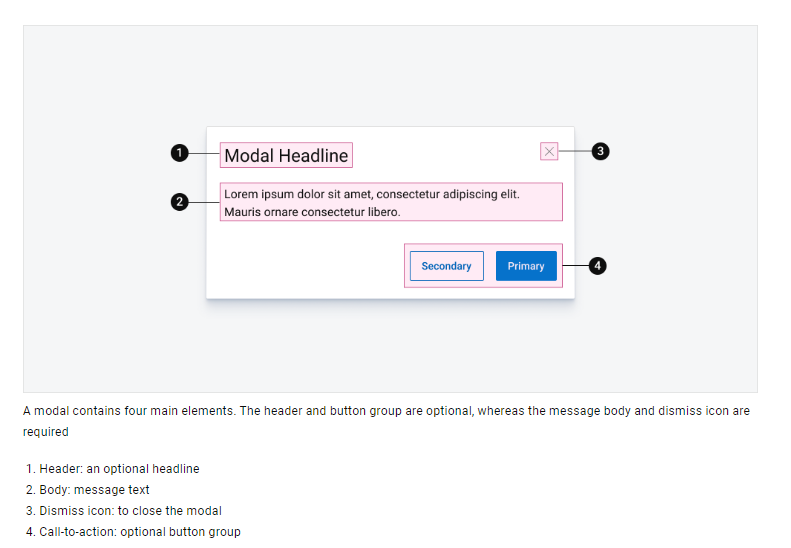Click 'Call-to-action: optional button group' list item
This screenshot has width=791, height=548.
click(x=140, y=532)
